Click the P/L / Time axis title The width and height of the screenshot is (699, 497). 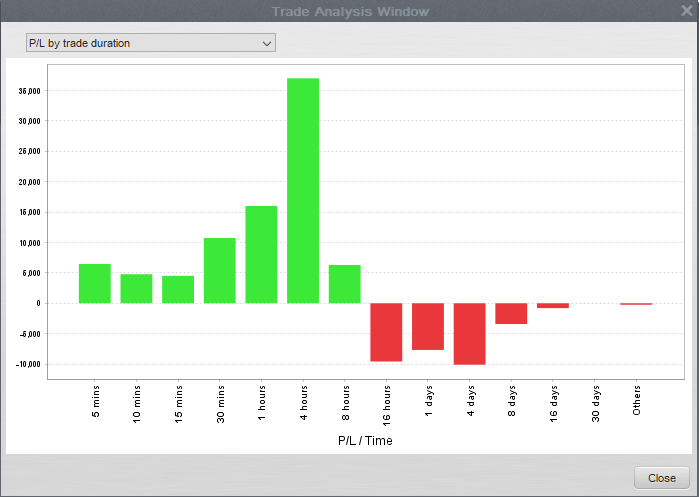tap(366, 438)
